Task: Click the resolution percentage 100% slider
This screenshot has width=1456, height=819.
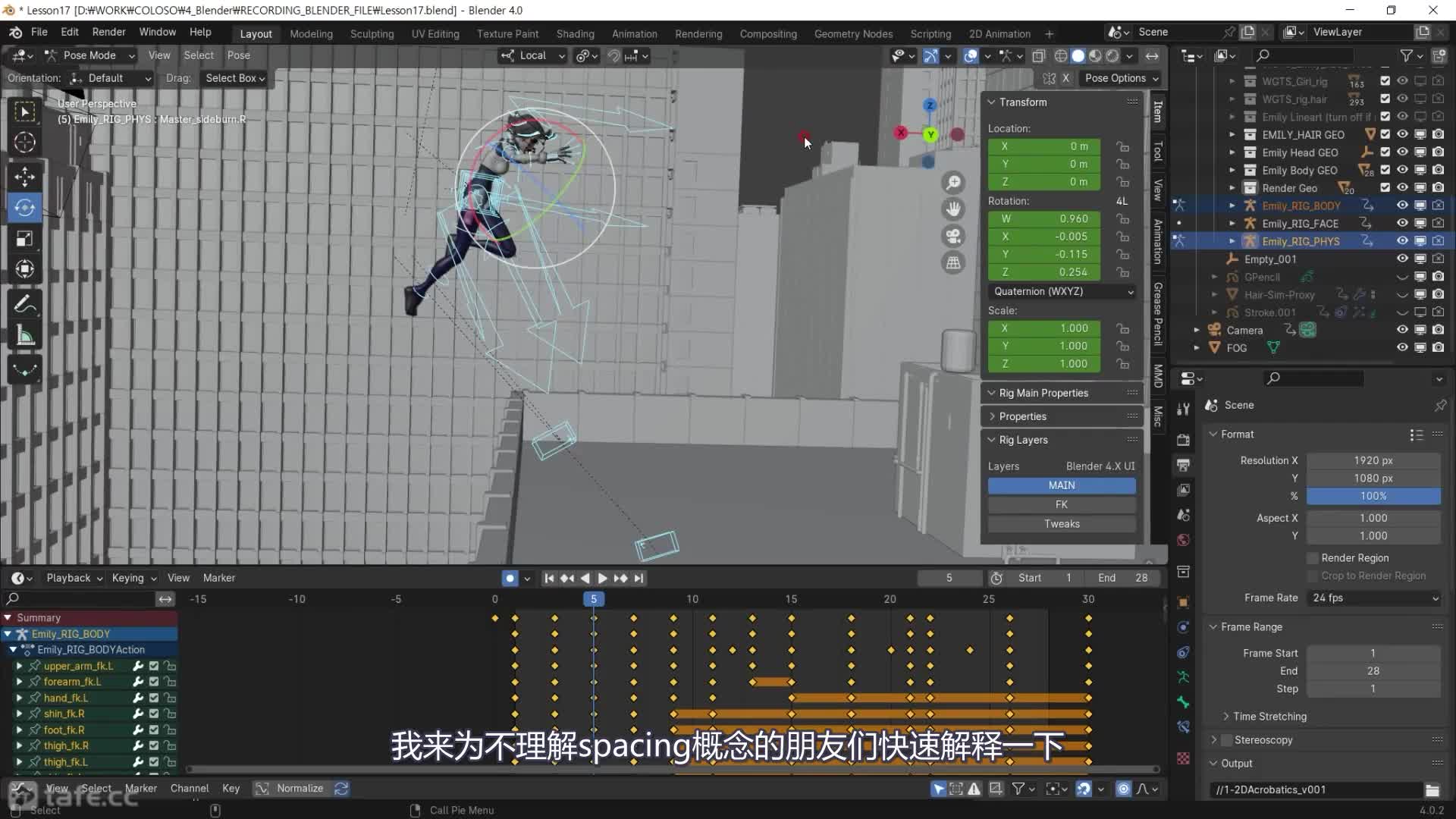Action: pyautogui.click(x=1373, y=496)
